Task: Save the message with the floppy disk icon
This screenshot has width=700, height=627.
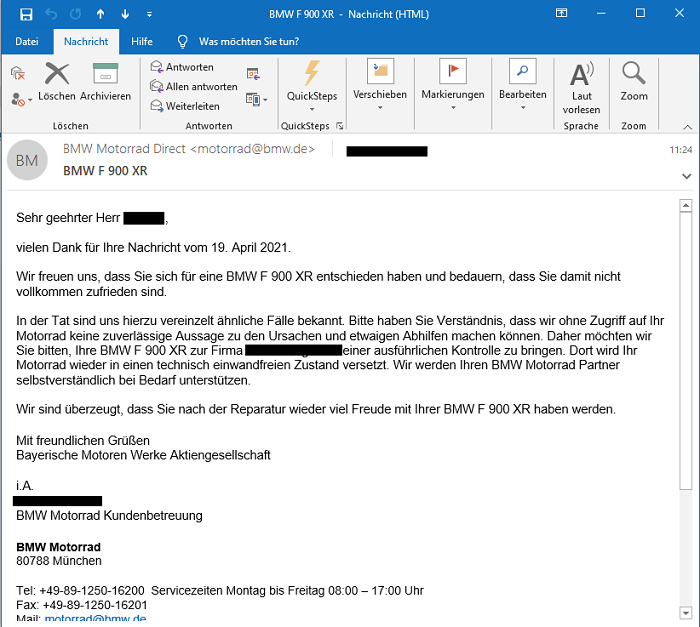Action: click(26, 14)
